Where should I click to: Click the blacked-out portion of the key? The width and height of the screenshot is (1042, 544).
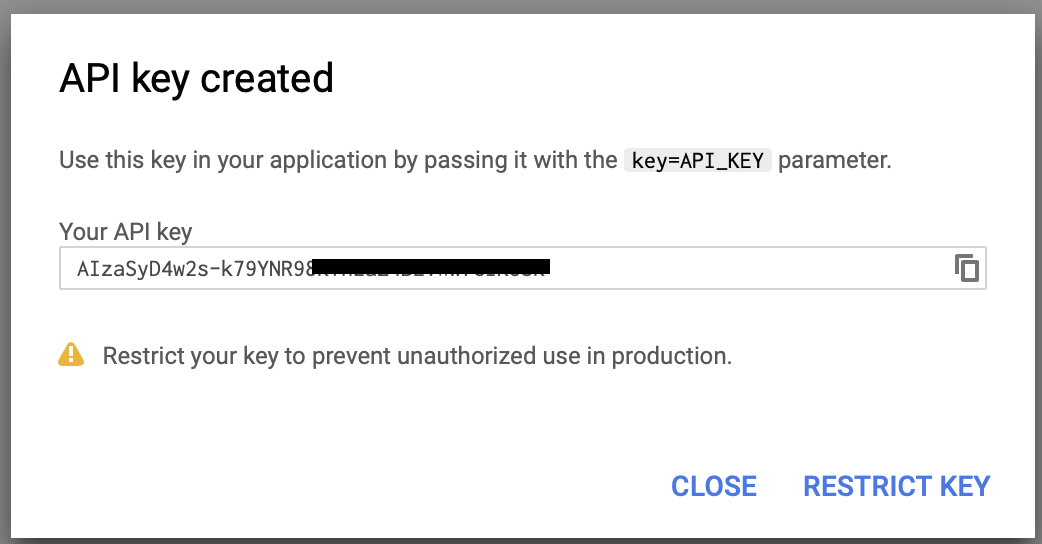[431, 267]
